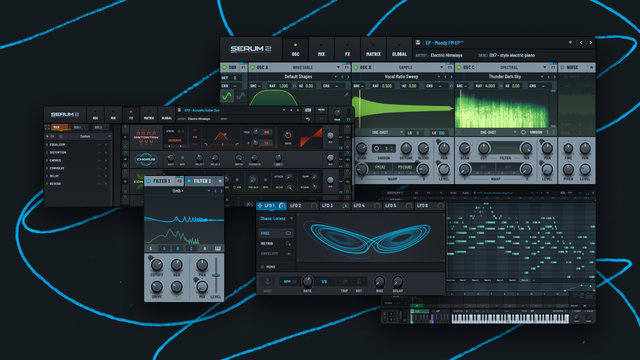Viewport: 640px width, 360px height.
Task: Click the keyboard tracking icon in Filter panel
Action: (x=218, y=248)
